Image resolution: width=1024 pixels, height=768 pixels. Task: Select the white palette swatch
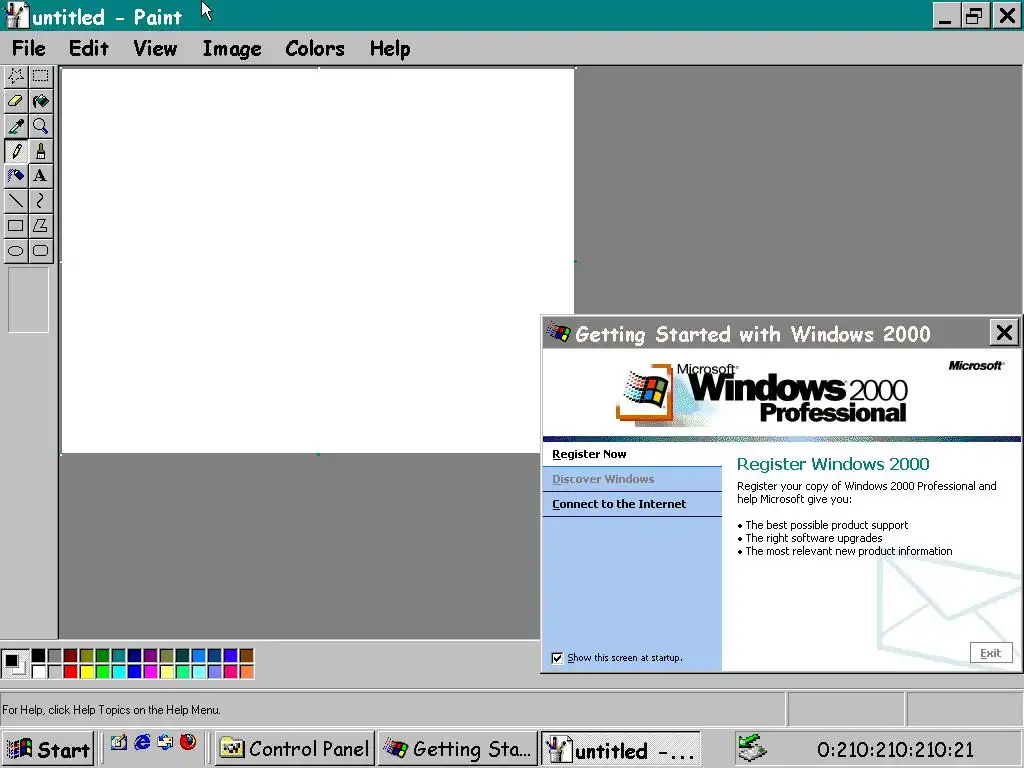tap(39, 671)
